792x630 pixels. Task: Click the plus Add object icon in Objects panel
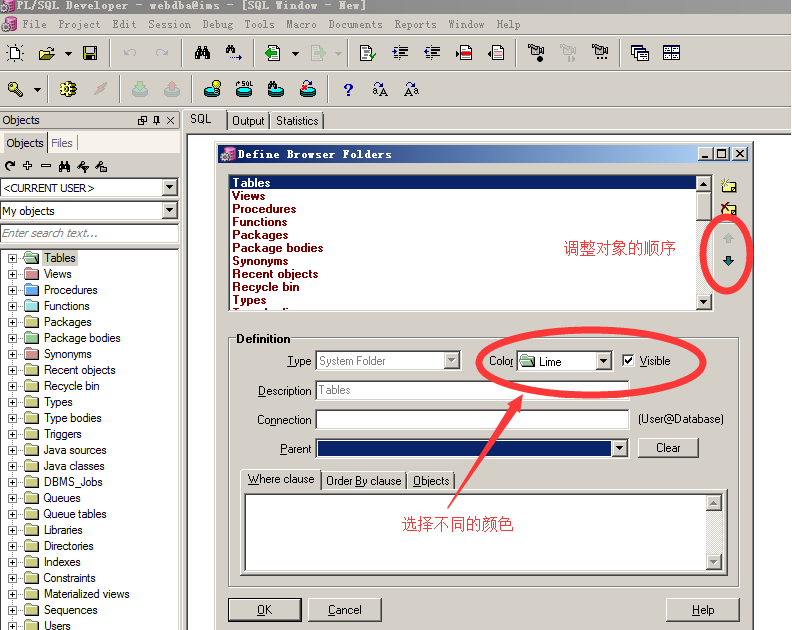[28, 166]
